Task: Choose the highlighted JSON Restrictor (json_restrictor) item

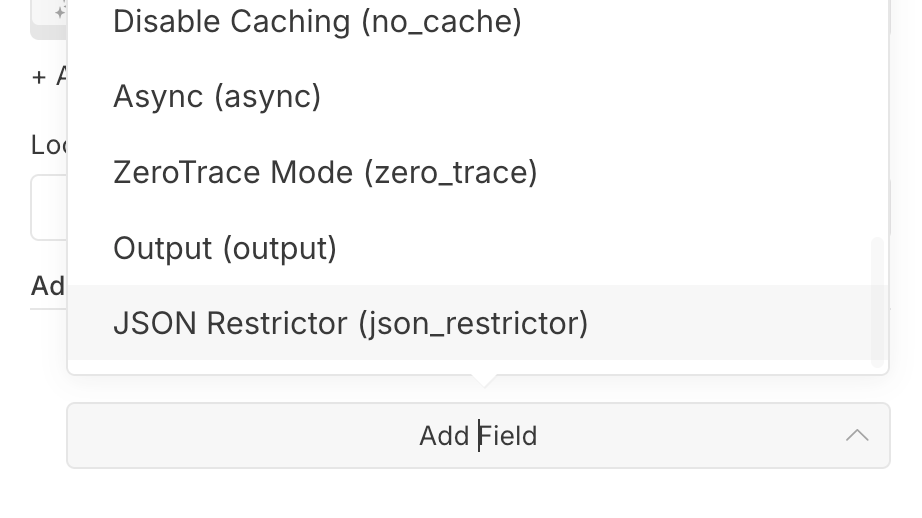Action: [350, 324]
